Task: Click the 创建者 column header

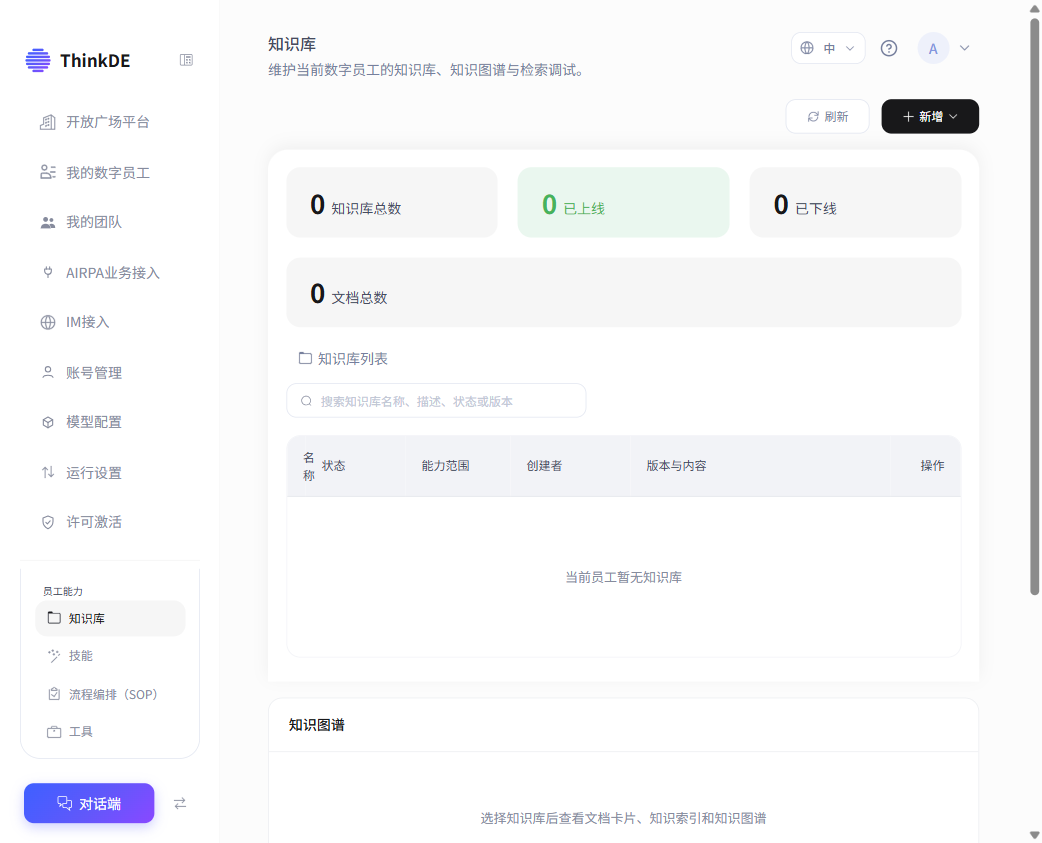Action: click(x=544, y=466)
